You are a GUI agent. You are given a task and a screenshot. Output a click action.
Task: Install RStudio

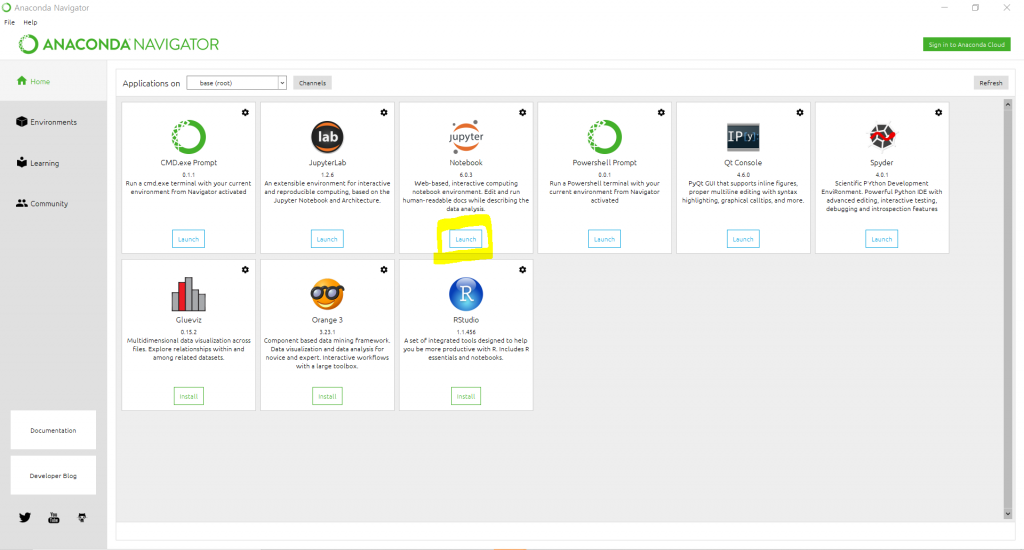click(x=466, y=396)
